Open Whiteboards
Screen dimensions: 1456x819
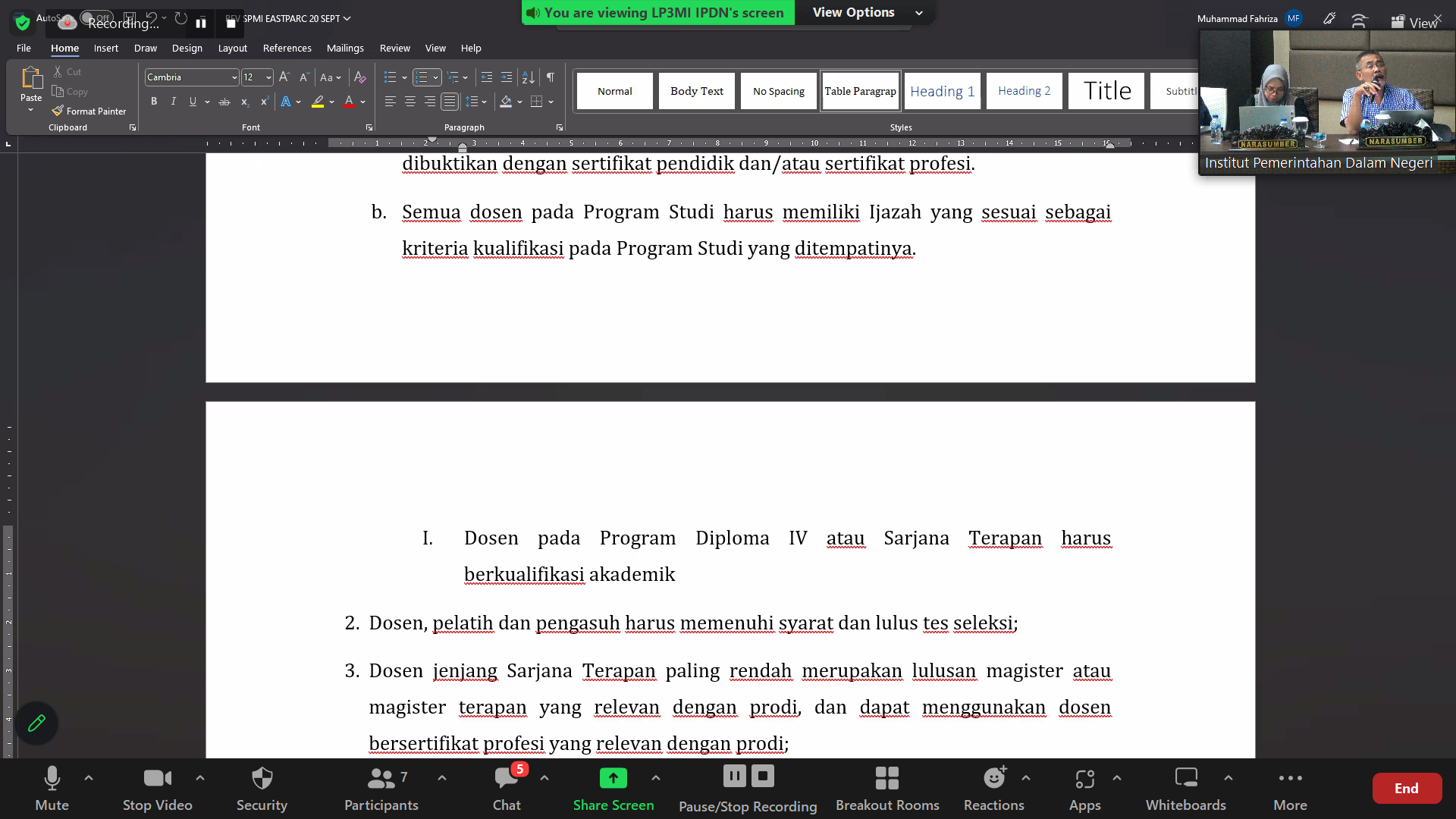[x=1186, y=789]
